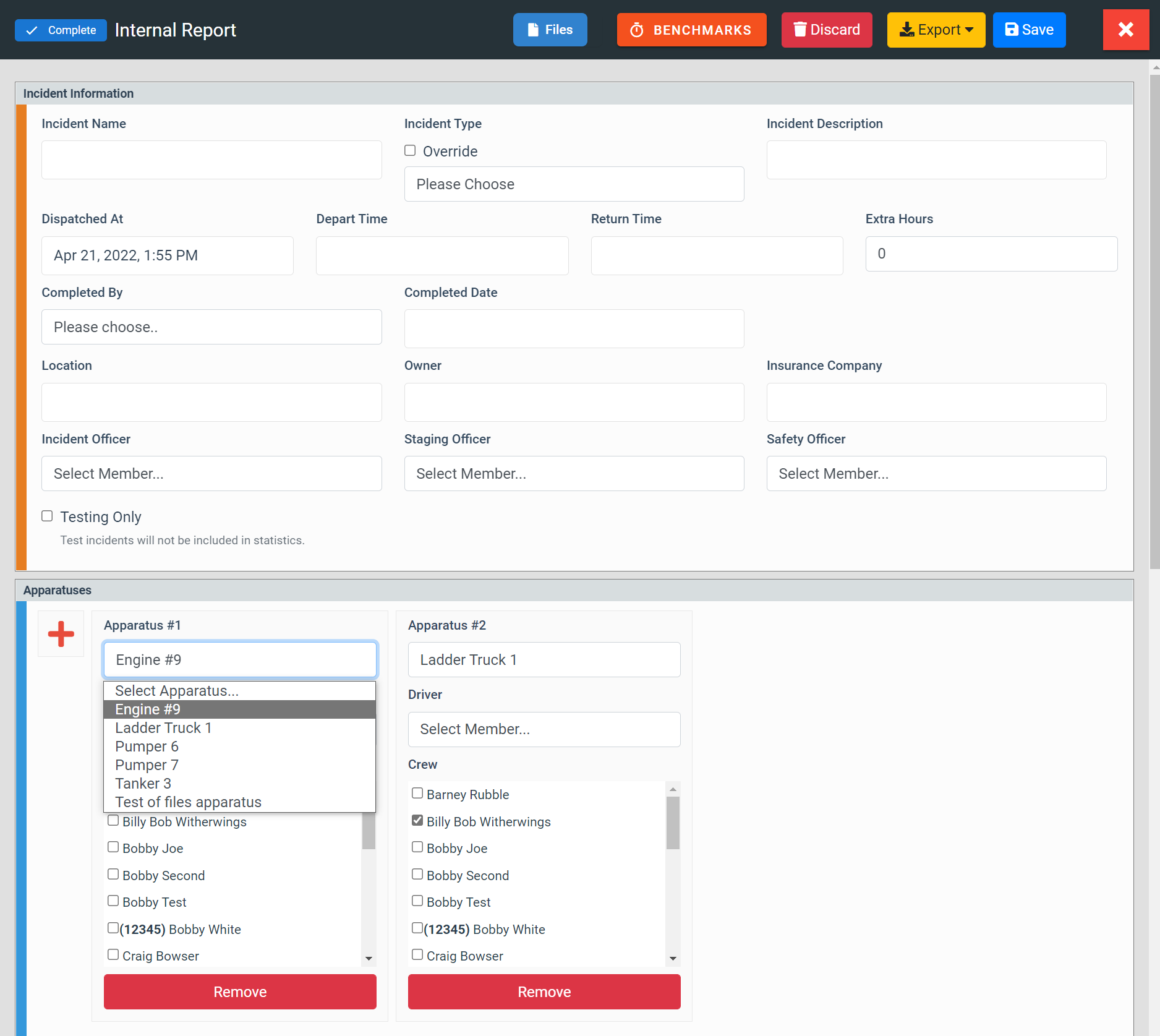
Task: Click the Complete checkmark badge
Action: point(61,30)
